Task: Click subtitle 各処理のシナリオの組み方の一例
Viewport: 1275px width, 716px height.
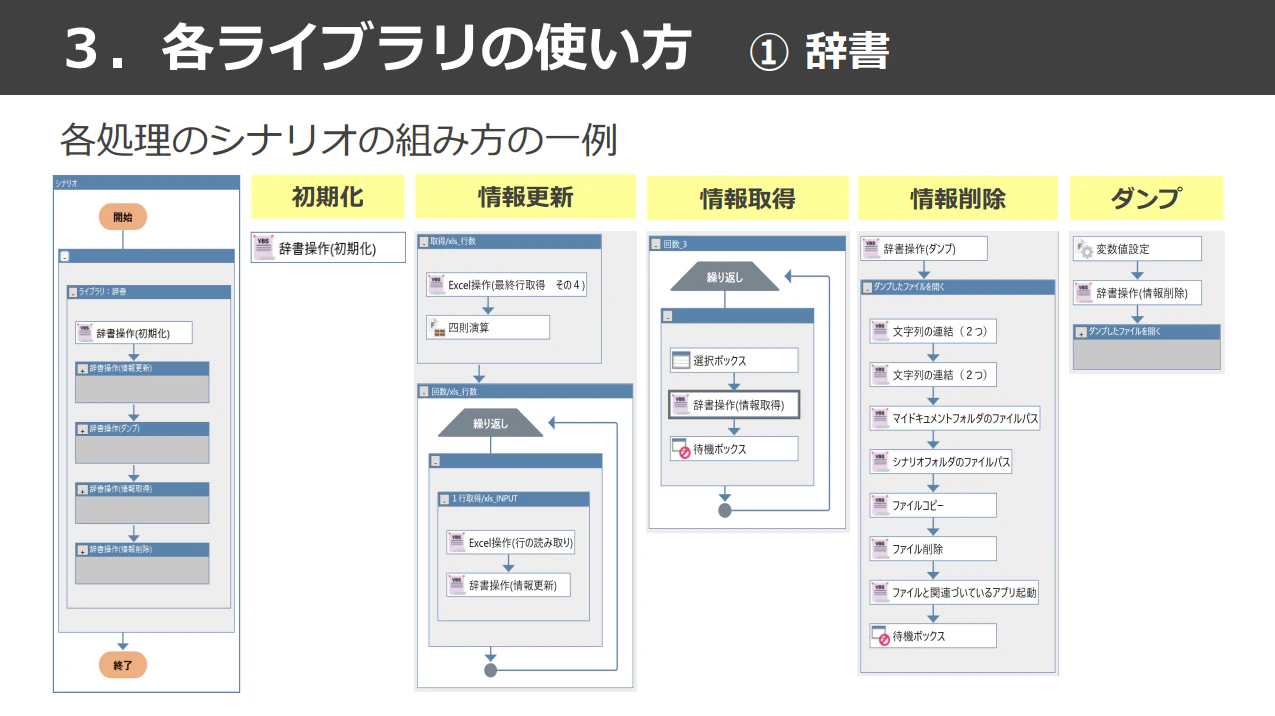Action: (x=338, y=141)
